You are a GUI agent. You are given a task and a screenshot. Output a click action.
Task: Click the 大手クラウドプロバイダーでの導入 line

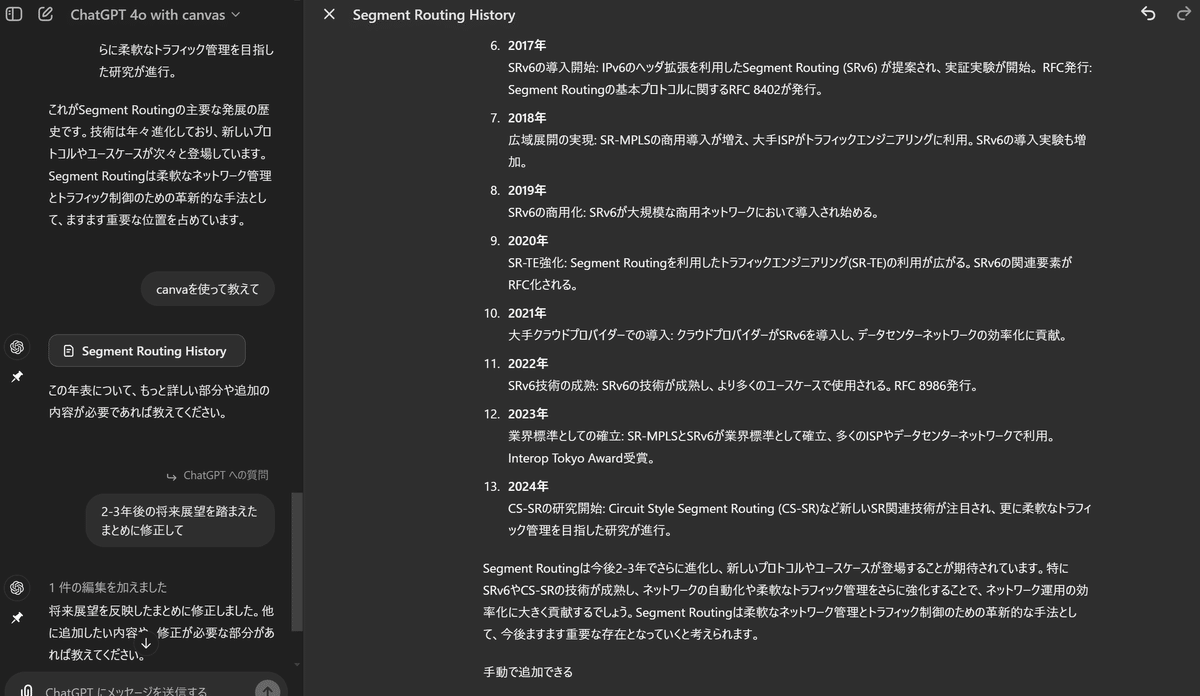click(x=788, y=335)
